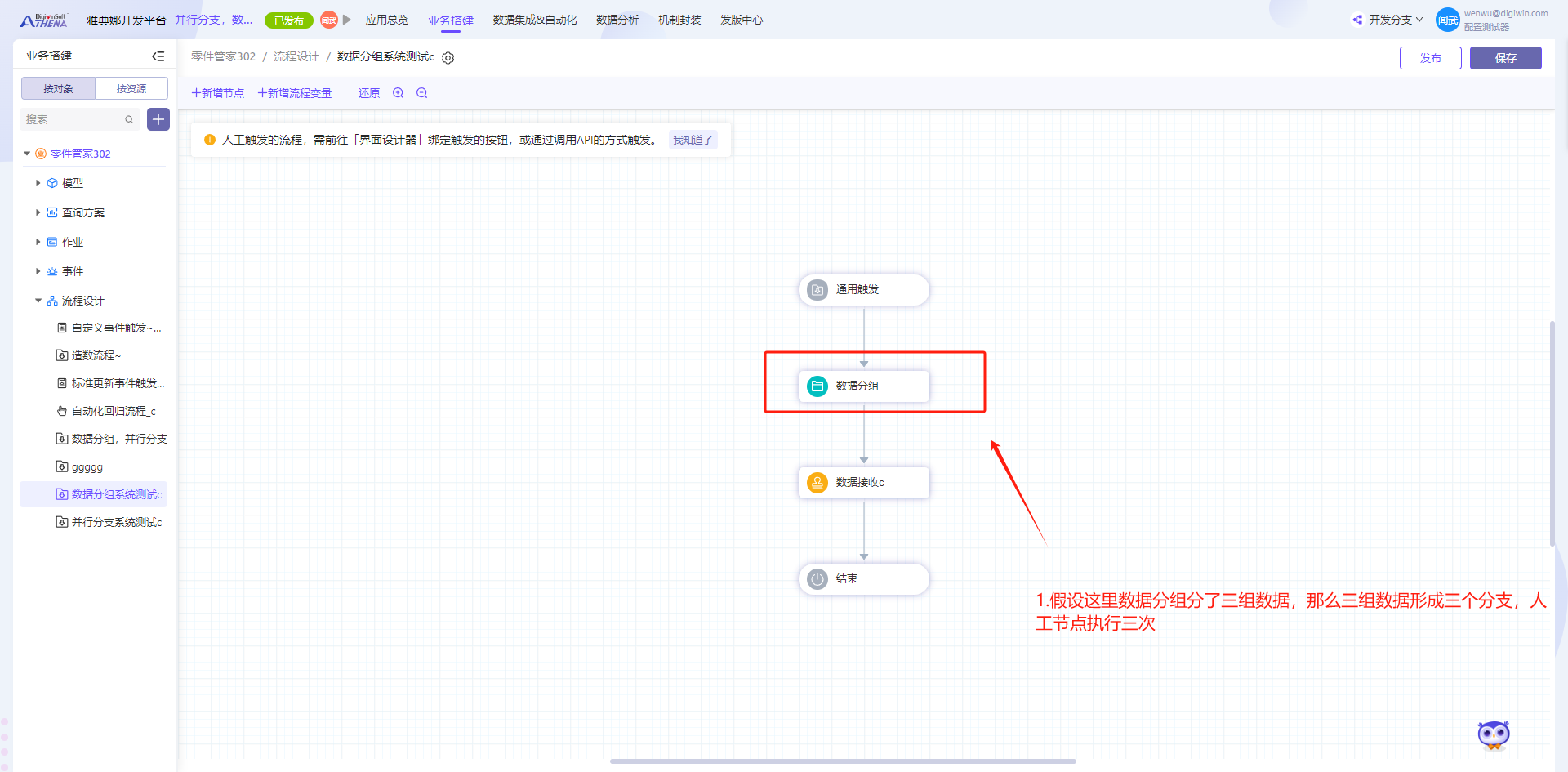Open the 开发分支 branch dropdown
The height and width of the screenshot is (772, 1568).
pyautogui.click(x=1388, y=20)
